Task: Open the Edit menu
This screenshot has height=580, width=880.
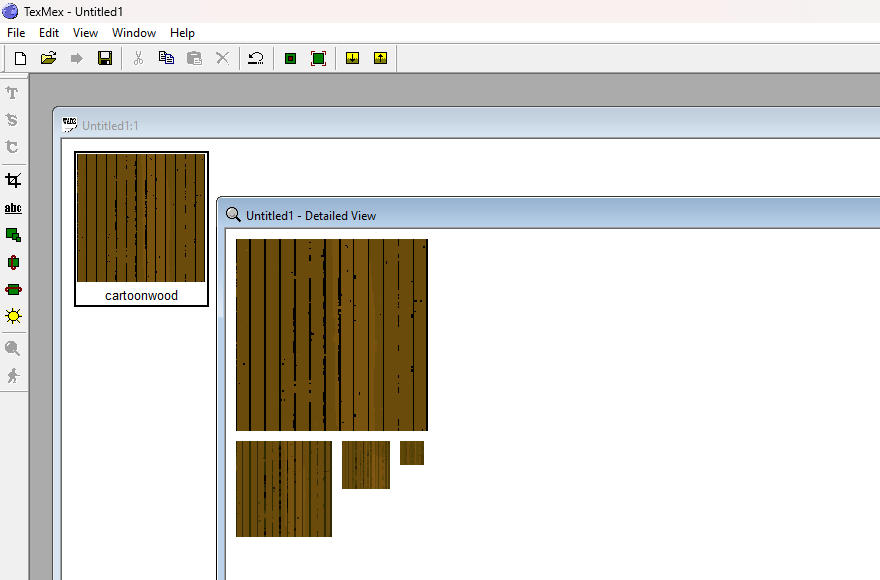Action: pos(49,33)
